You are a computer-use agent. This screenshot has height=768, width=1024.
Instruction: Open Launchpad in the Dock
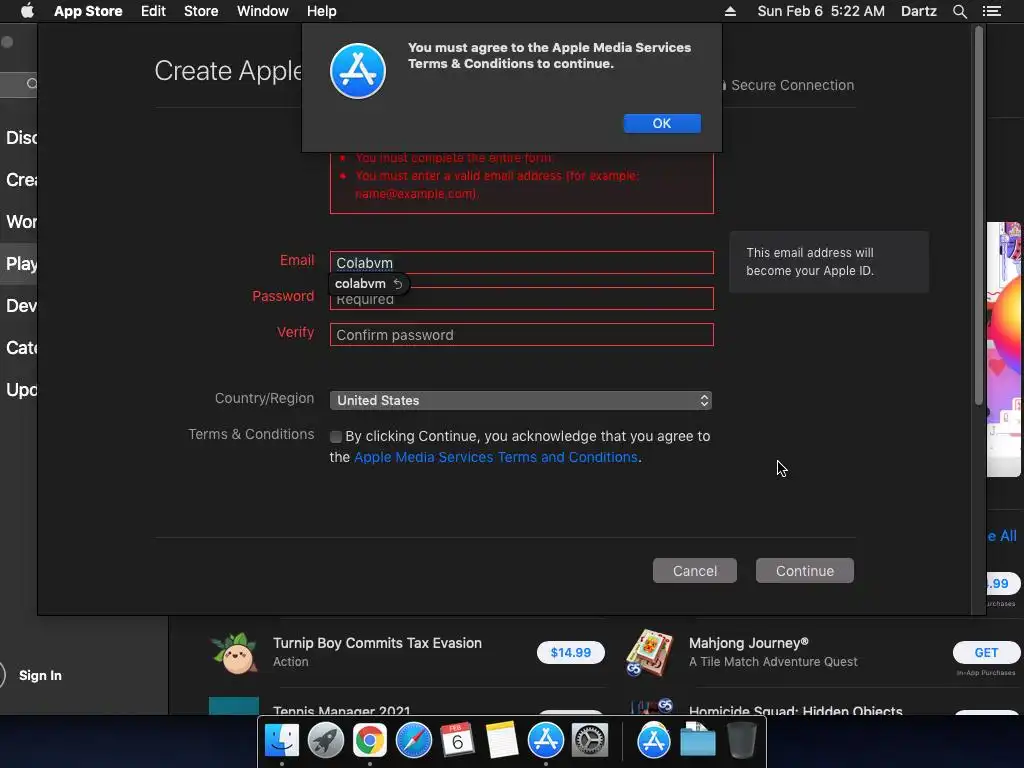click(325, 741)
